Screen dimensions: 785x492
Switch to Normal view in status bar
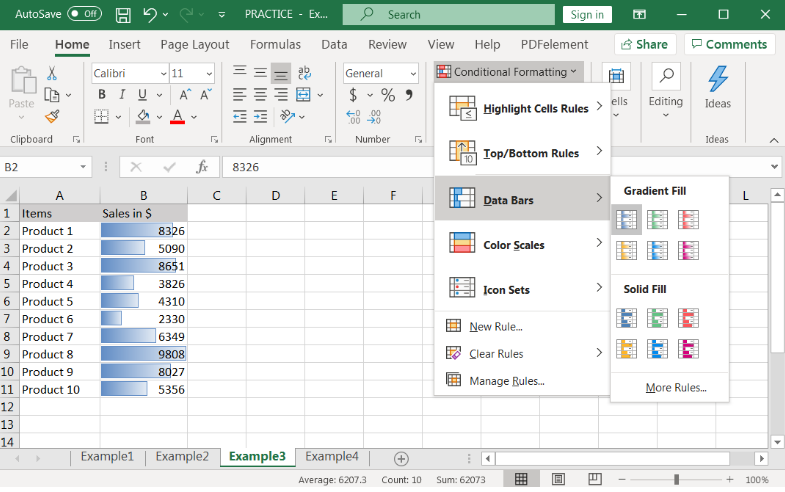[x=521, y=479]
